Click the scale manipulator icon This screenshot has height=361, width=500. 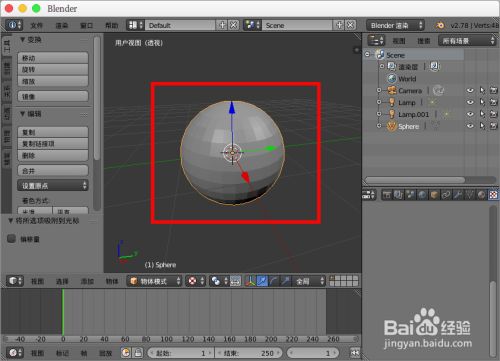pyautogui.click(x=285, y=281)
